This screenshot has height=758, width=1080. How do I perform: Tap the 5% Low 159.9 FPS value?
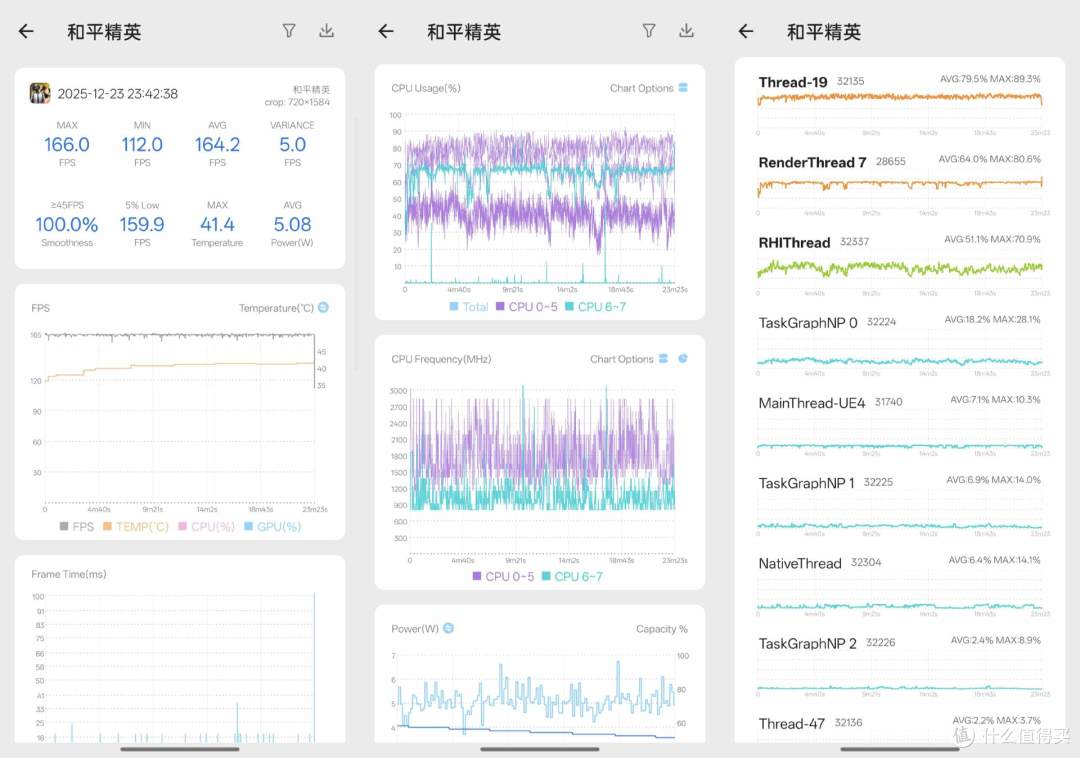[142, 224]
